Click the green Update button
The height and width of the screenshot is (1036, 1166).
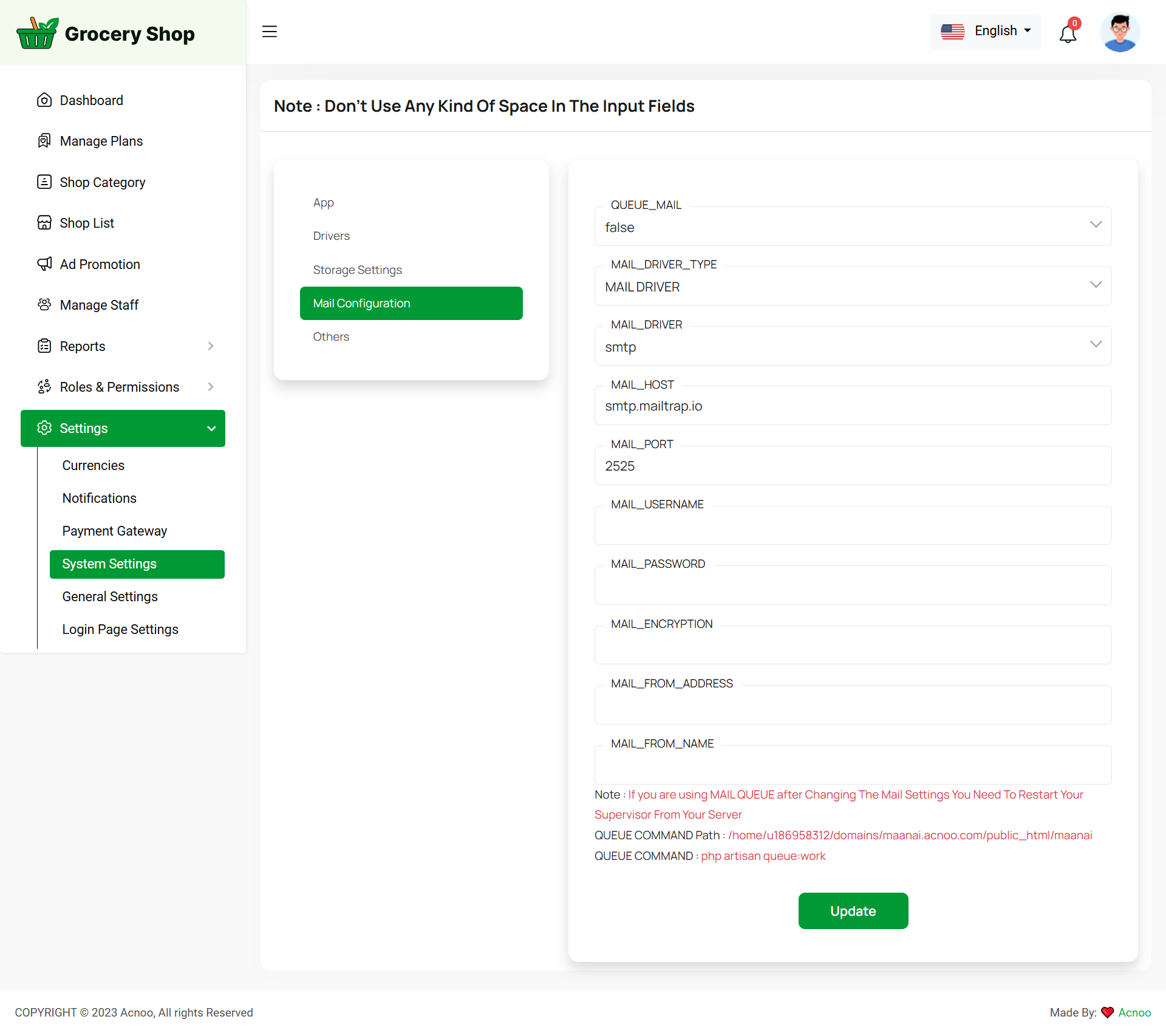click(x=853, y=911)
